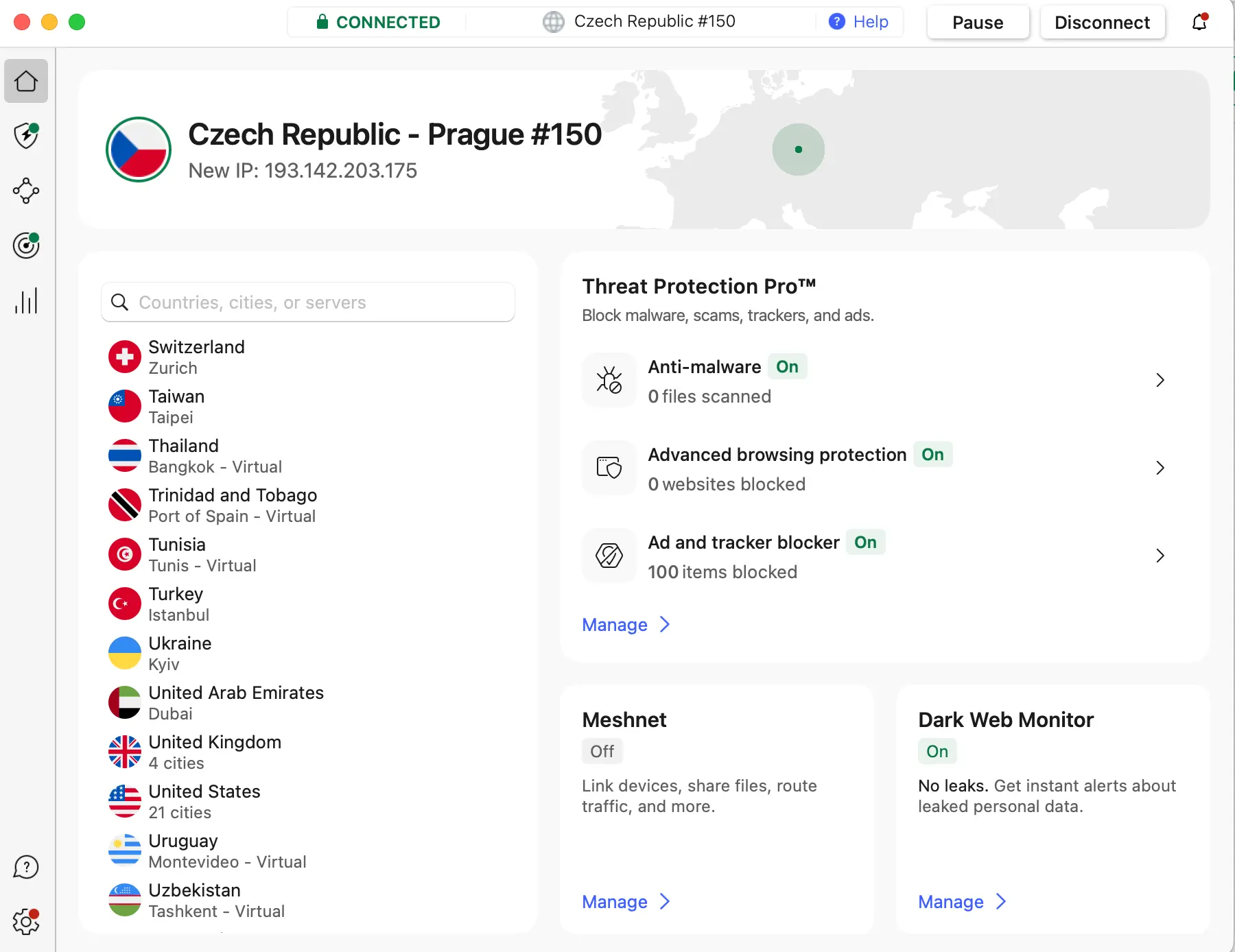The image size is (1235, 952).
Task: Open the statistics bars icon in sidebar
Action: point(26,300)
